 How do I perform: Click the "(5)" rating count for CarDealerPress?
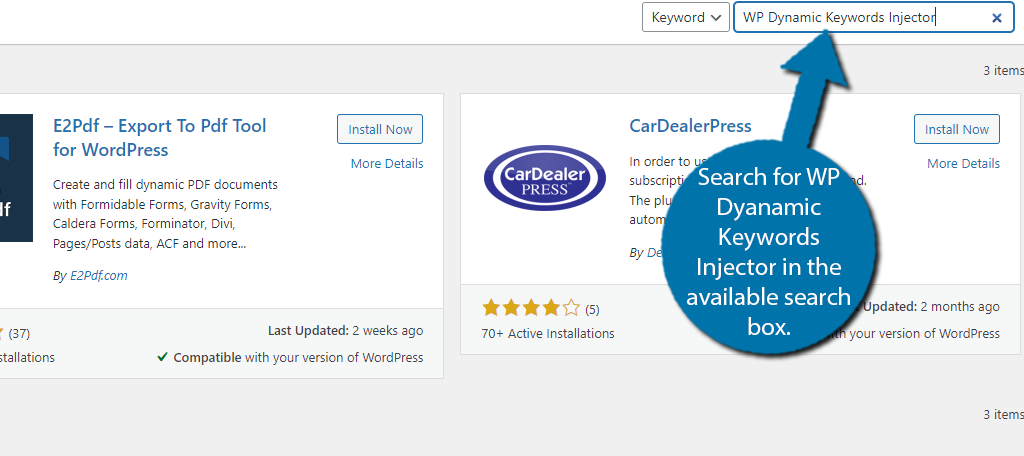pyautogui.click(x=592, y=309)
